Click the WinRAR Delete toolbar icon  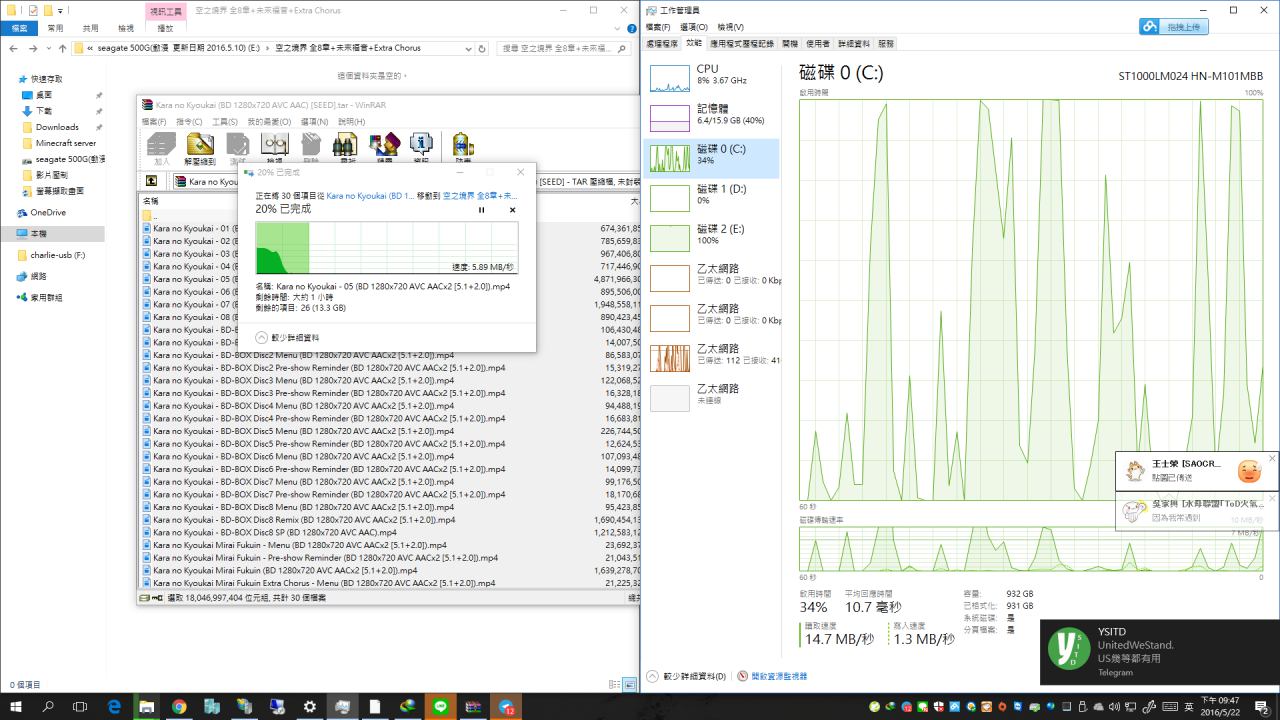point(311,147)
